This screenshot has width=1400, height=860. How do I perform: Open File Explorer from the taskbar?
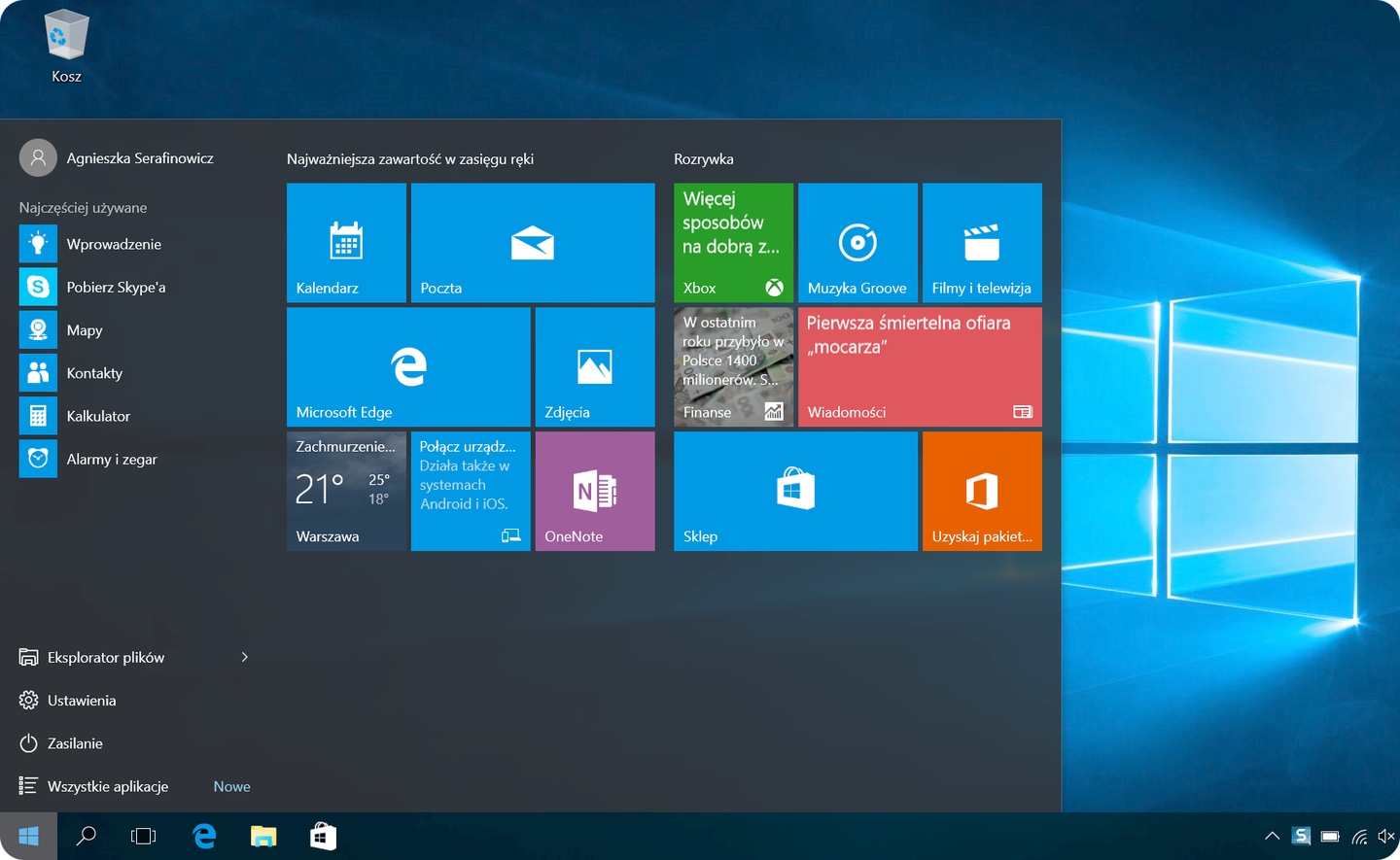click(x=263, y=836)
